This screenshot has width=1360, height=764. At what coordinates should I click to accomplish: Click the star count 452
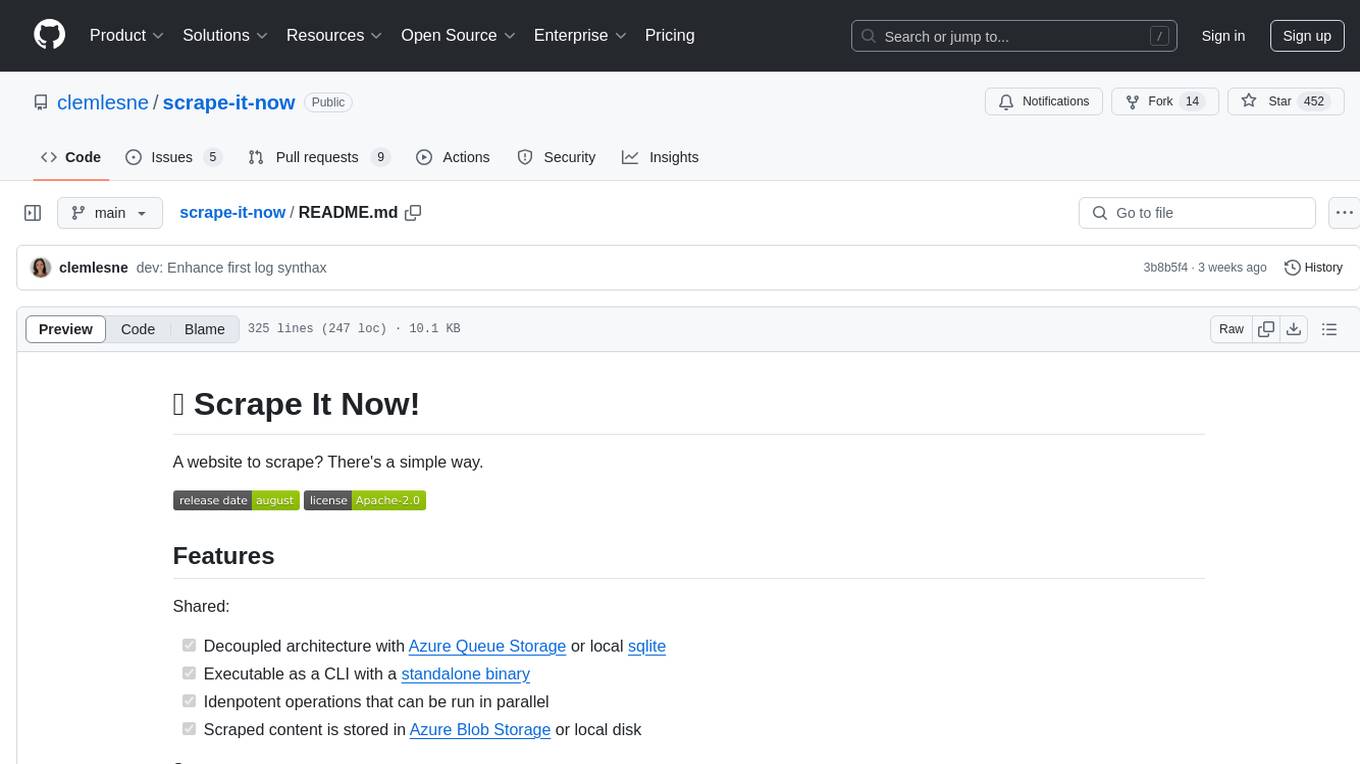pyautogui.click(x=1314, y=102)
